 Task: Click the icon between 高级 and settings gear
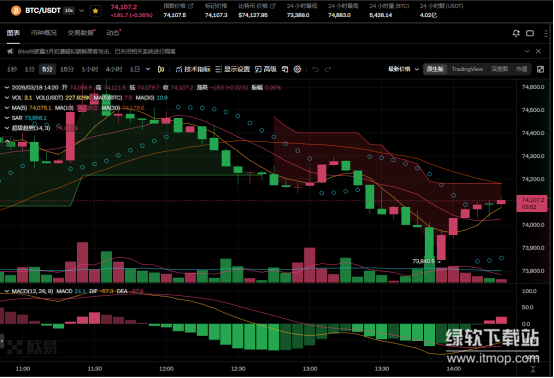[x=285, y=69]
